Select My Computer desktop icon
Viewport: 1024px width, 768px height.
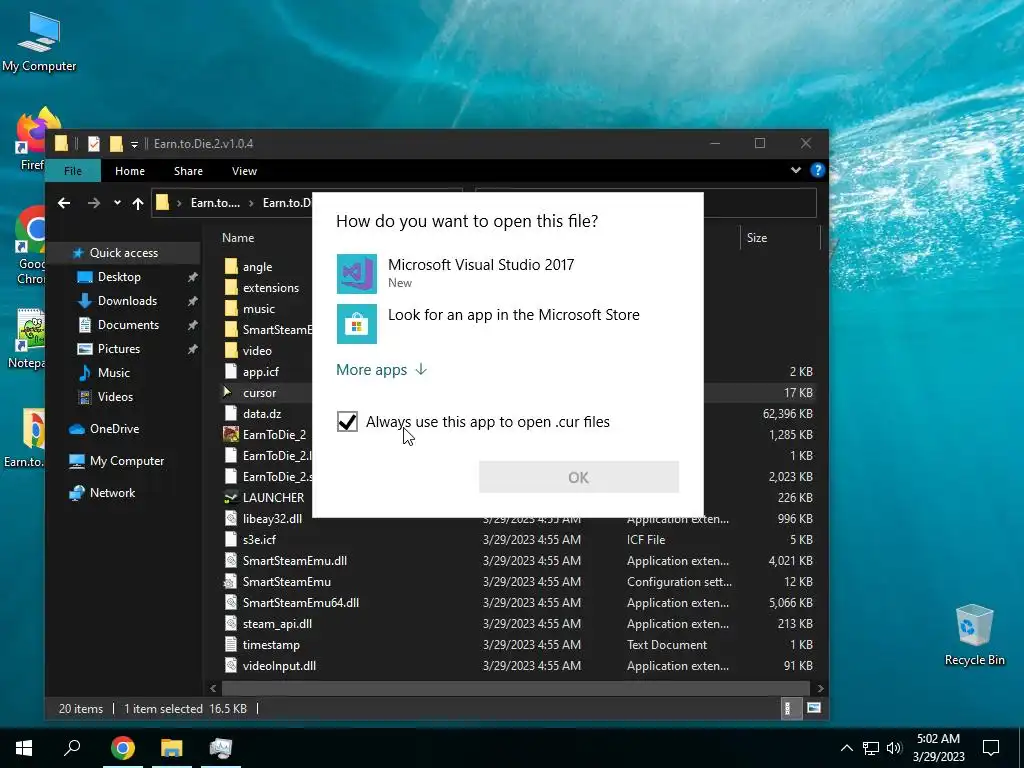point(39,41)
